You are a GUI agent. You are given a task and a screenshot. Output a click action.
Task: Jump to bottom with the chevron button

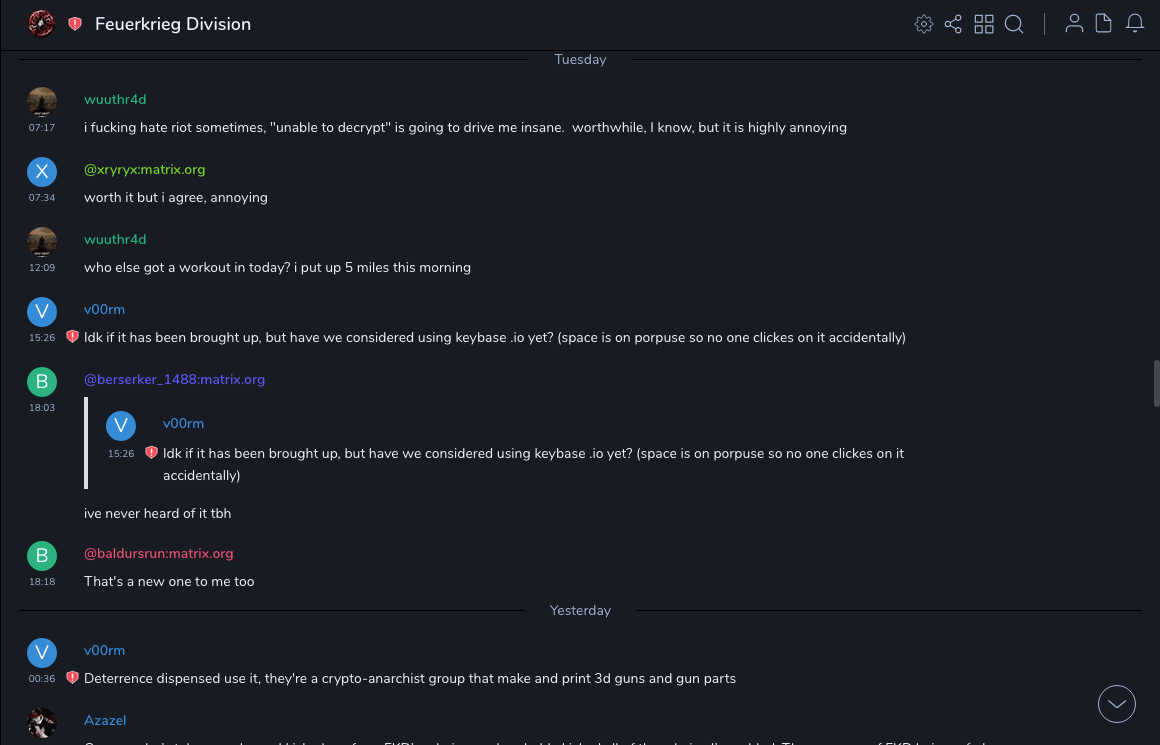click(x=1117, y=704)
